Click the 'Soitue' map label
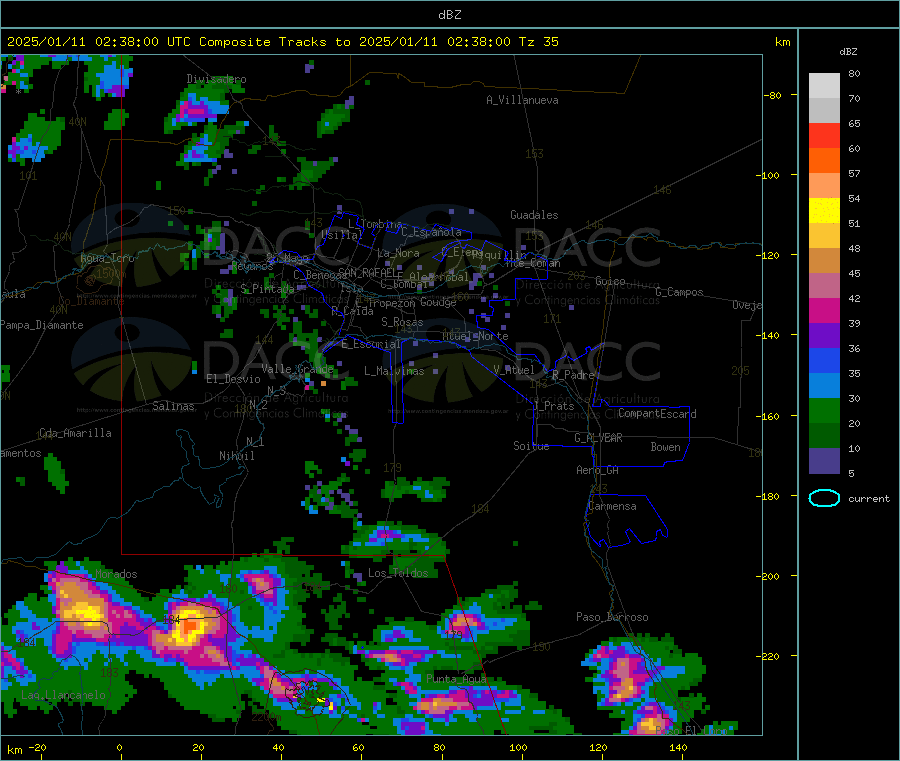The width and height of the screenshot is (900, 761). (531, 446)
